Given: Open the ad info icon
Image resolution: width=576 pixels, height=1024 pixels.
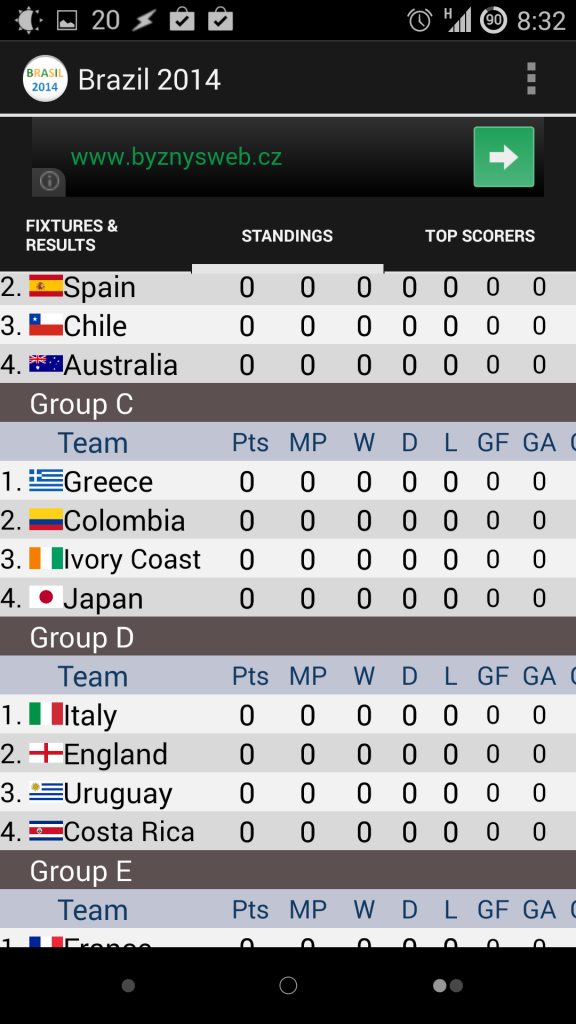Looking at the screenshot, I should pos(49,181).
